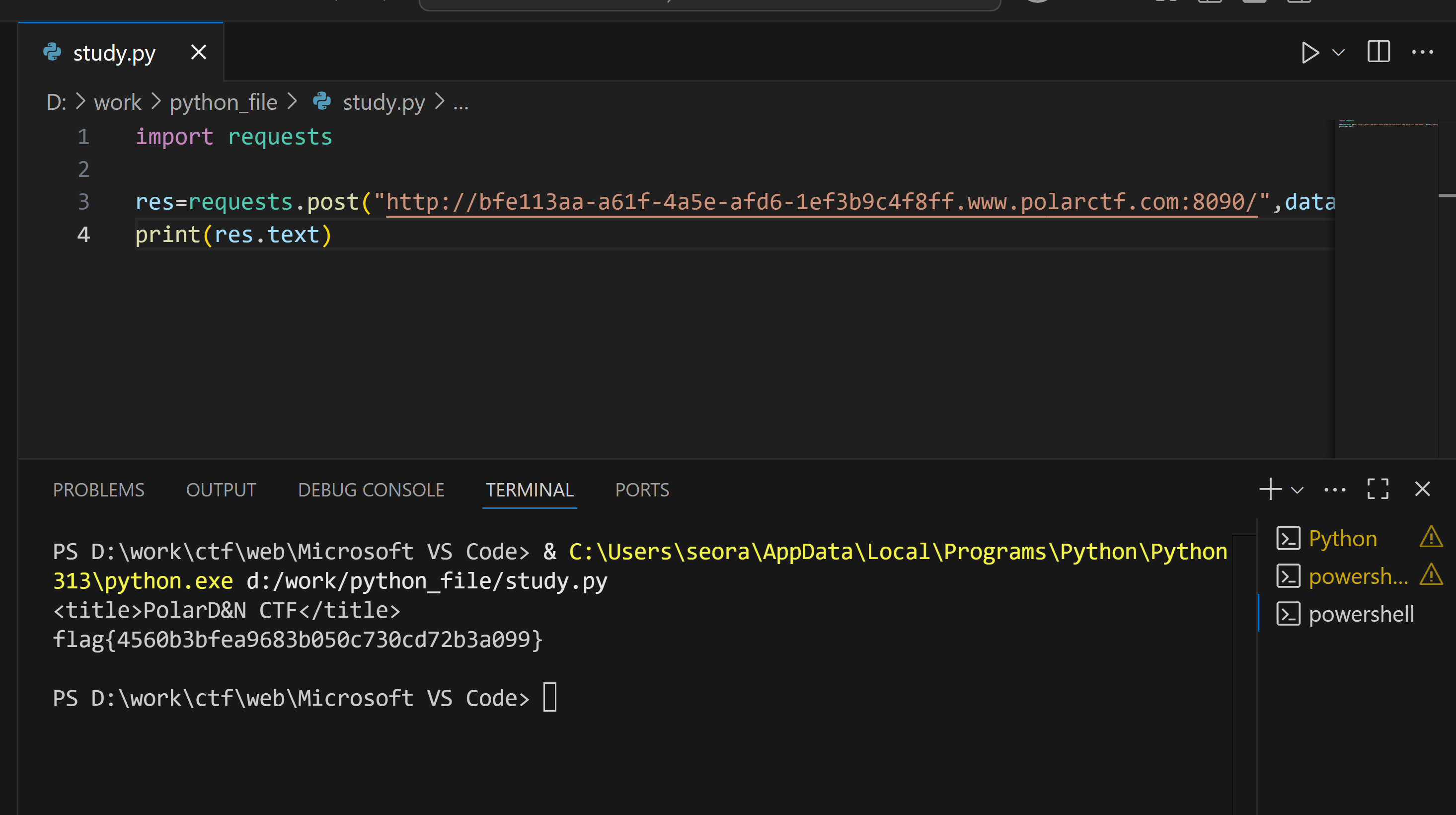Screen dimensions: 1456x815
Task: Close the study.py tab
Action: [x=198, y=53]
